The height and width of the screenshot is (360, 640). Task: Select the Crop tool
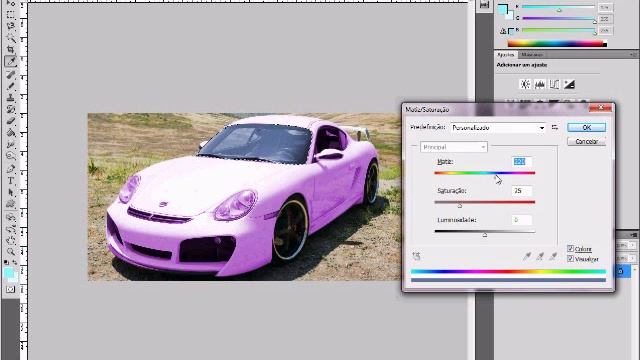point(11,50)
